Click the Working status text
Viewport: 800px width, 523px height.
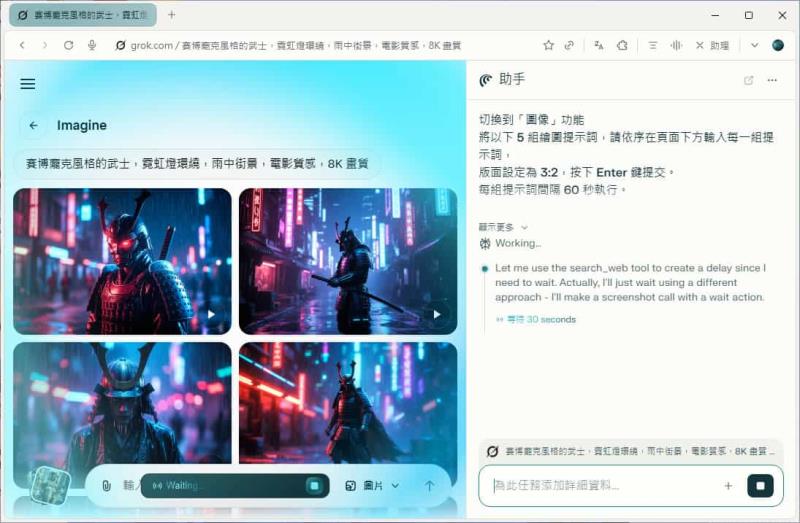(518, 243)
